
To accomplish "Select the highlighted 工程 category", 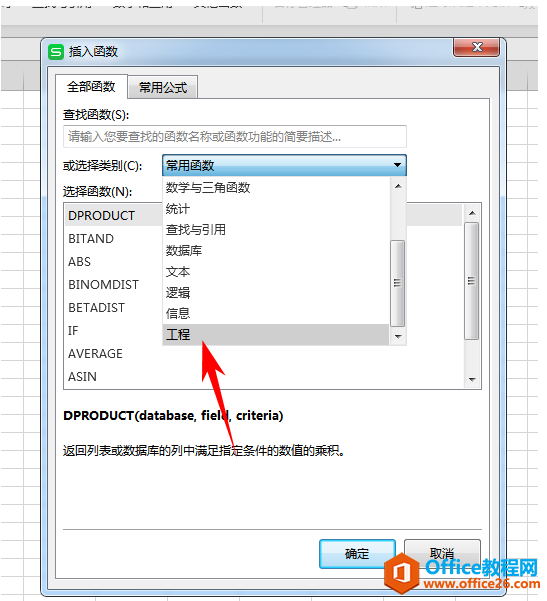I will click(x=276, y=335).
